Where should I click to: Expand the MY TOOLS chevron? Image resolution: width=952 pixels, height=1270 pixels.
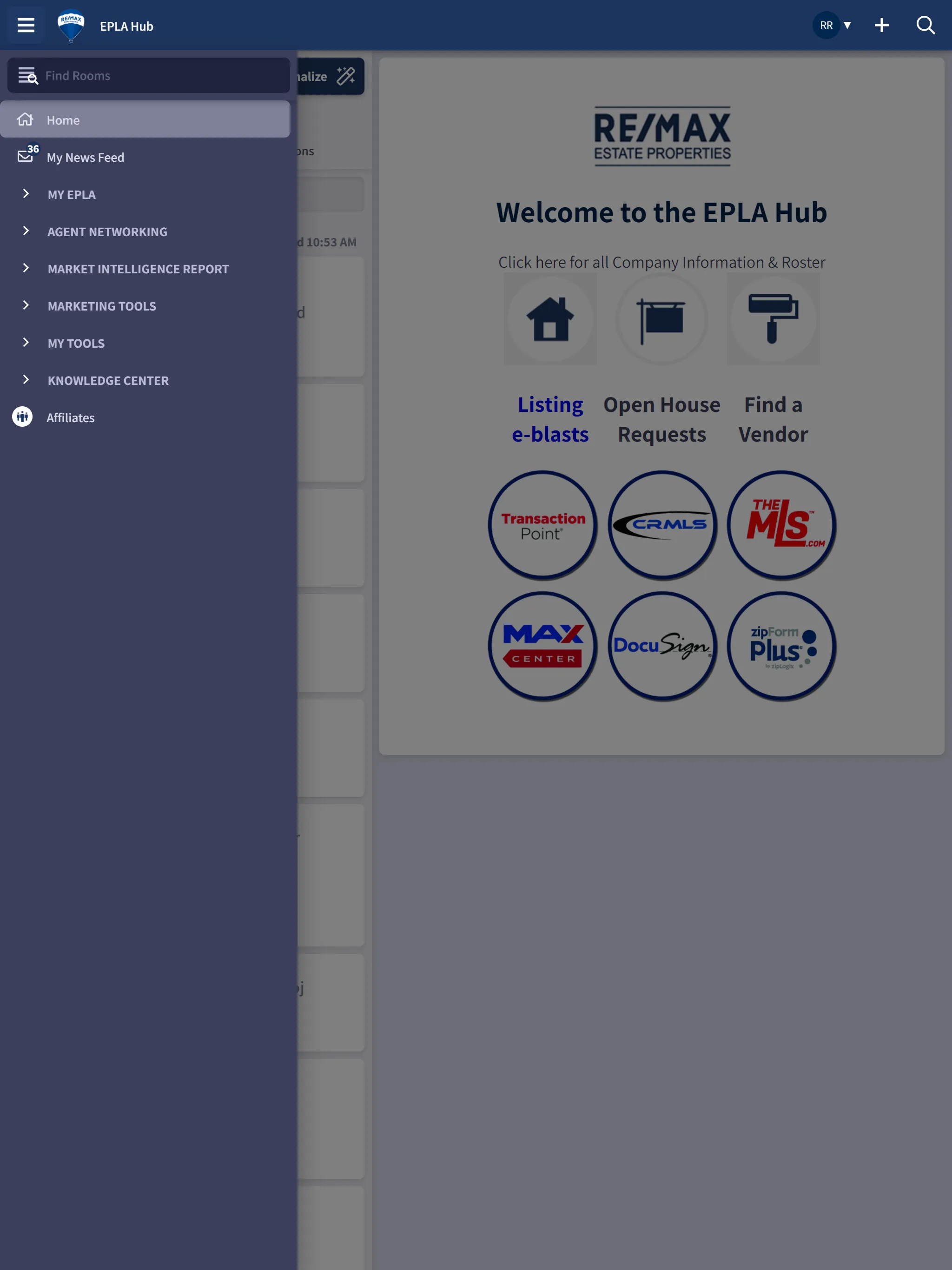[26, 343]
